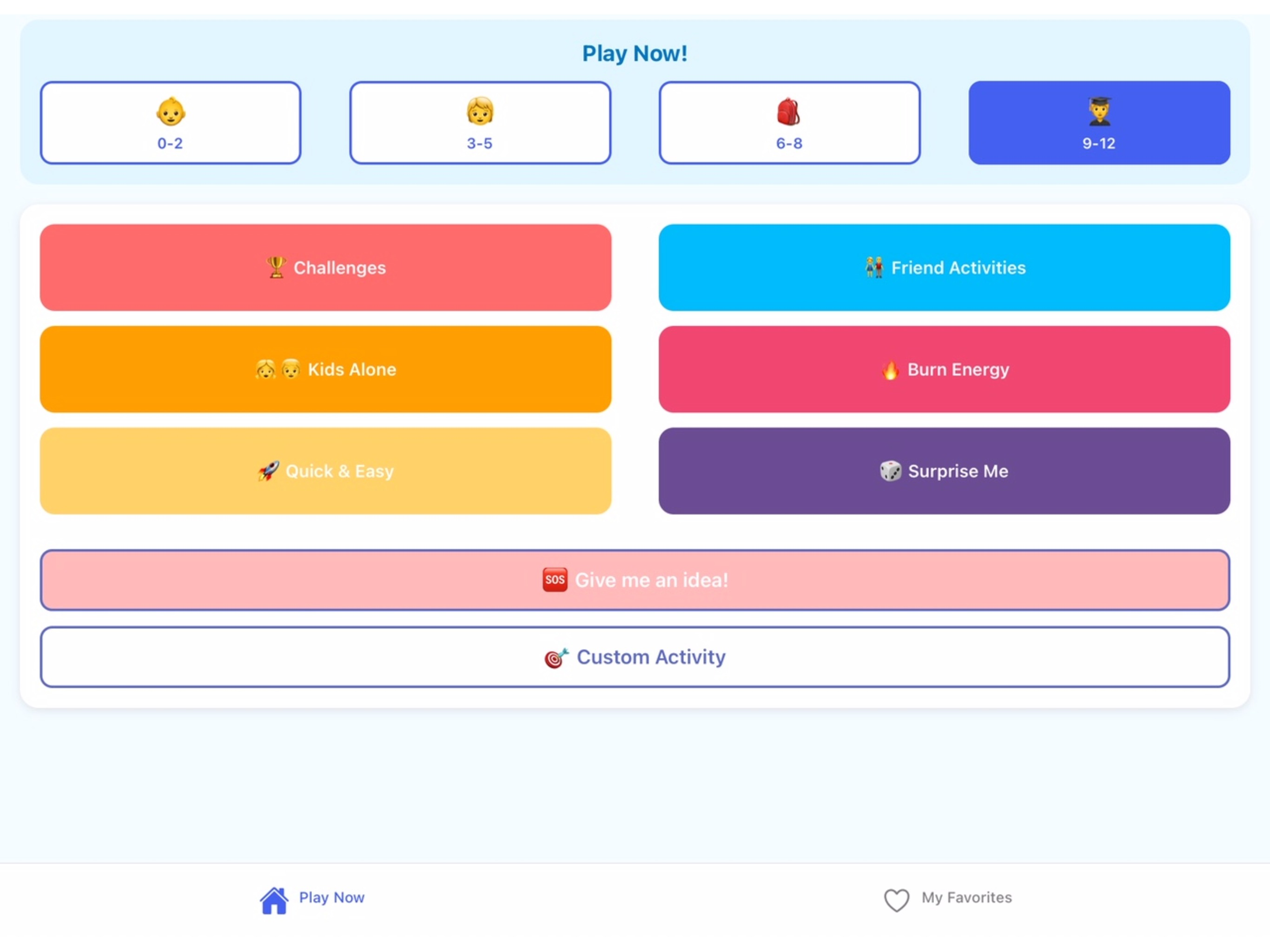The height and width of the screenshot is (952, 1270).
Task: Select the 0-2 age group
Action: coord(171,123)
